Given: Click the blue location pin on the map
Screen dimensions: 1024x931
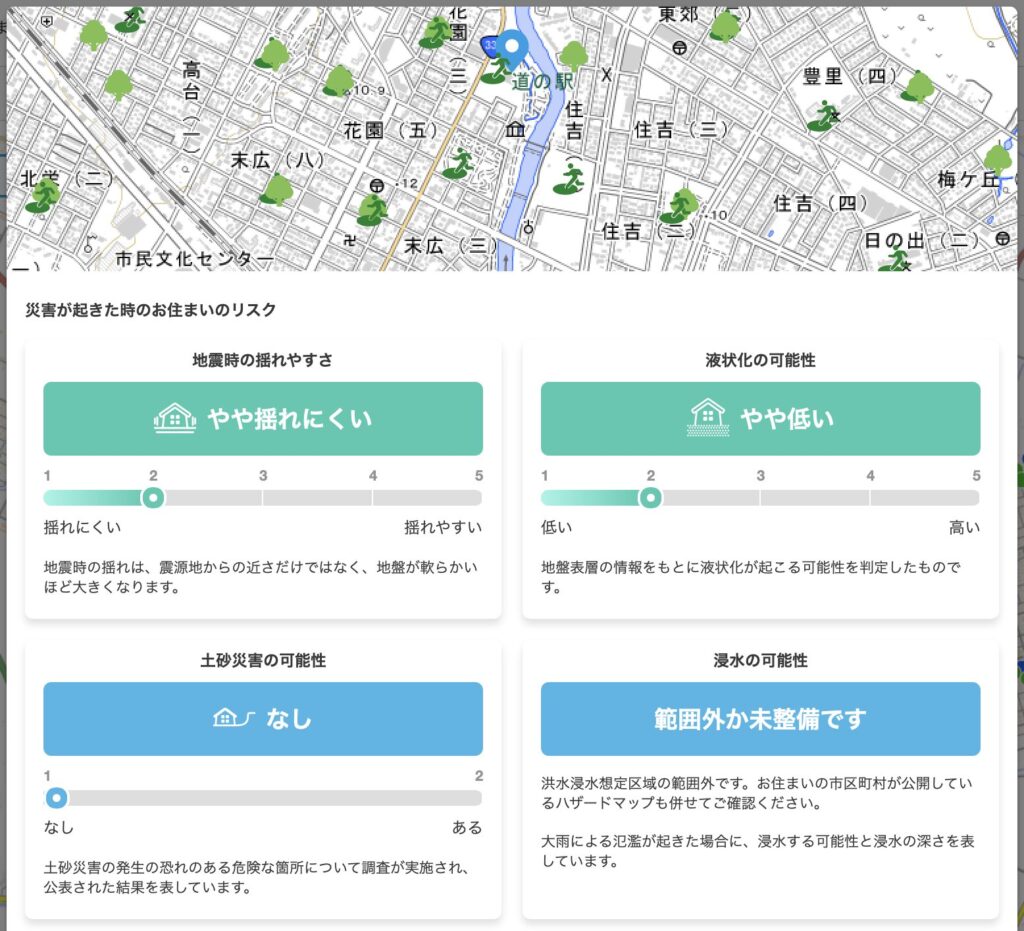Looking at the screenshot, I should (513, 48).
